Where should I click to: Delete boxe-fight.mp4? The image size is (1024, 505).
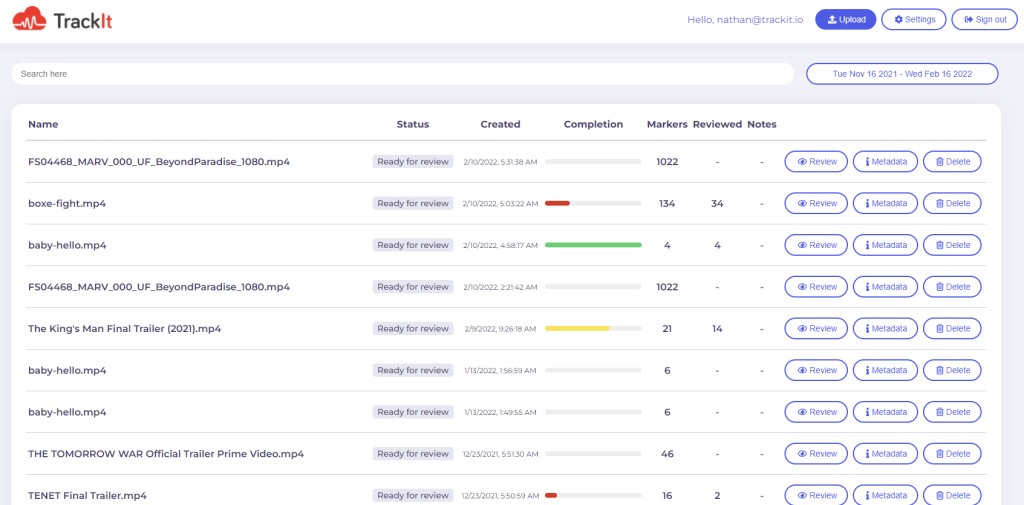click(x=952, y=203)
